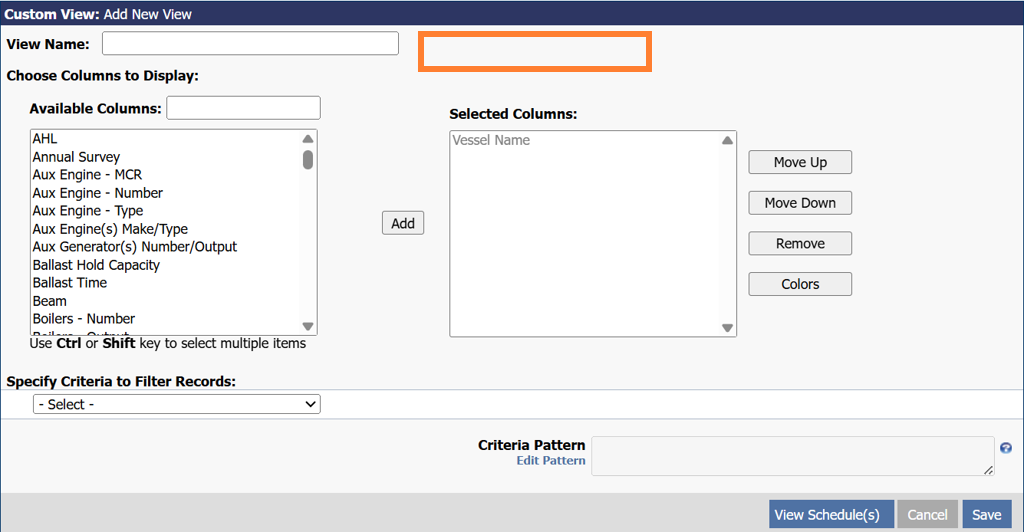Select Annual Survey column option
This screenshot has width=1024, height=532.
point(76,157)
